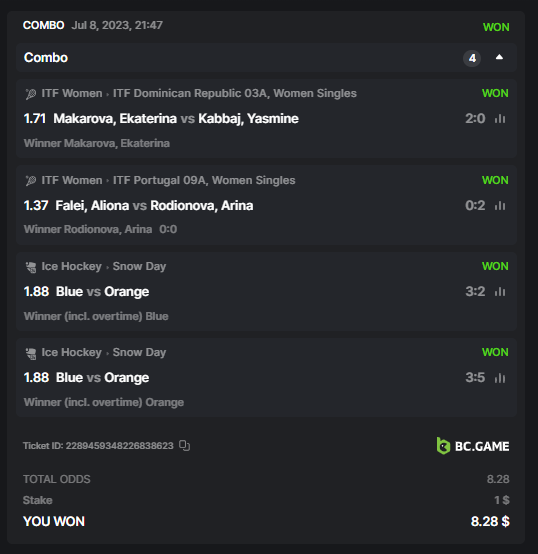
Task: Select the Ticket ID number text
Action: pyautogui.click(x=119, y=446)
